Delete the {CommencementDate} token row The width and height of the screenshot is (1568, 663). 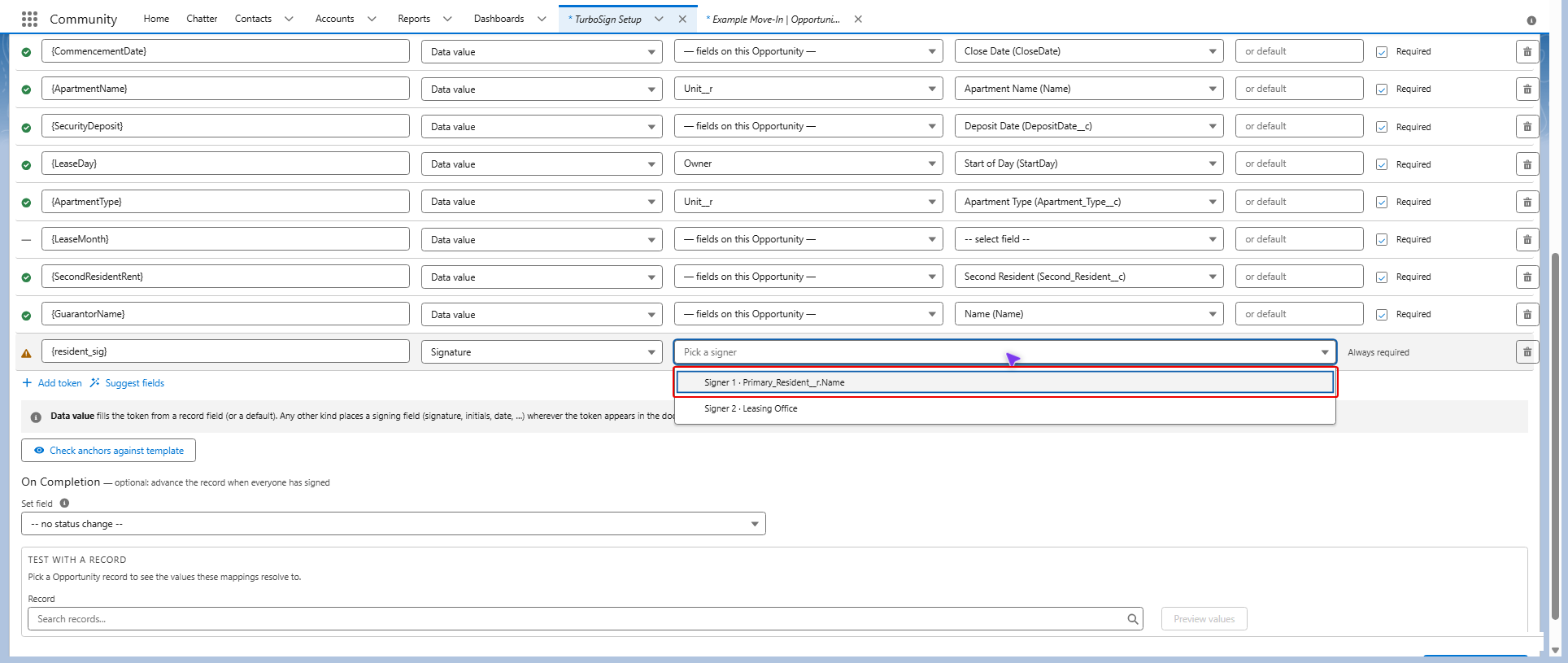[x=1527, y=51]
